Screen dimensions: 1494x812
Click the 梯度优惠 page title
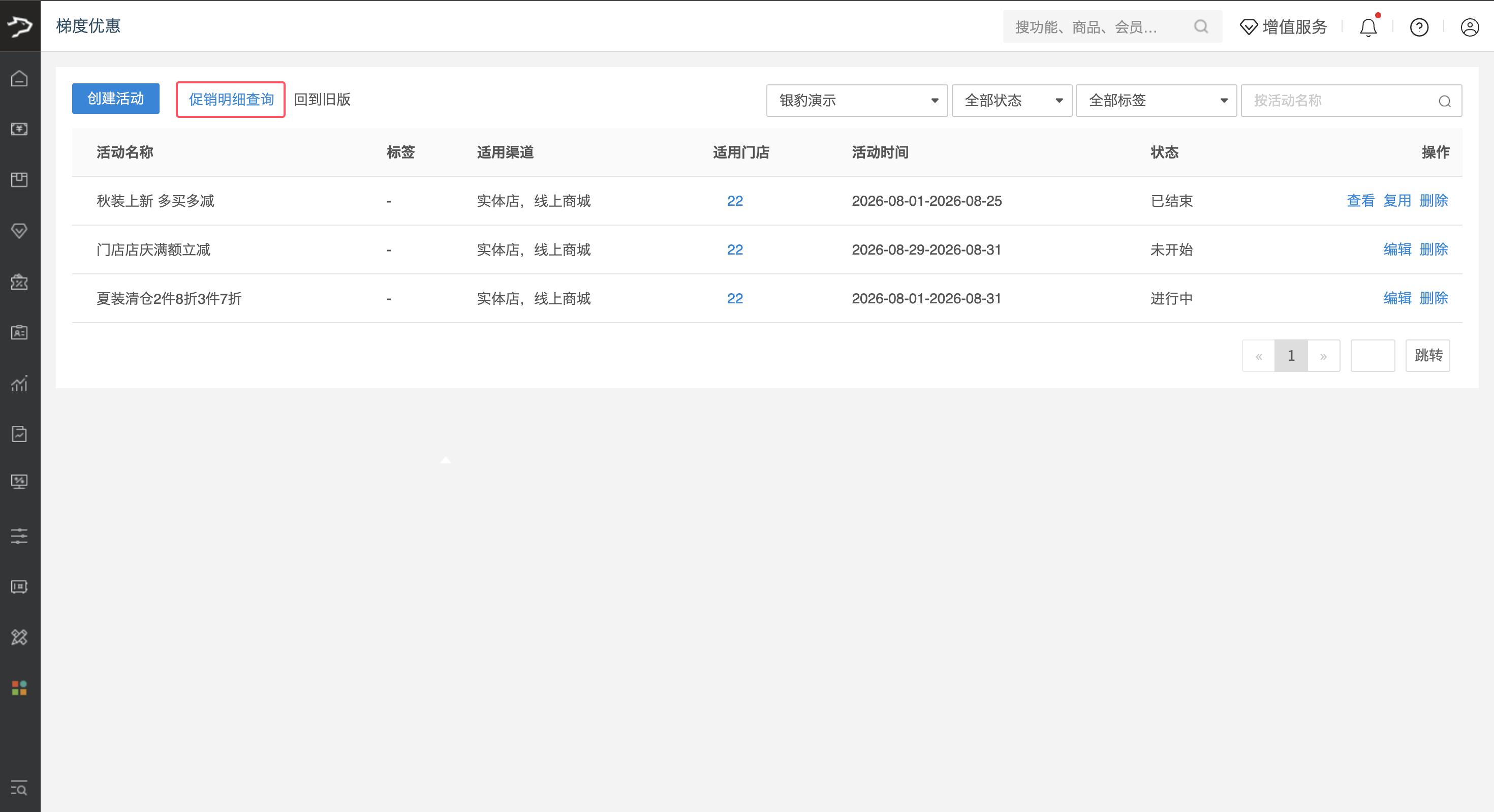click(88, 26)
